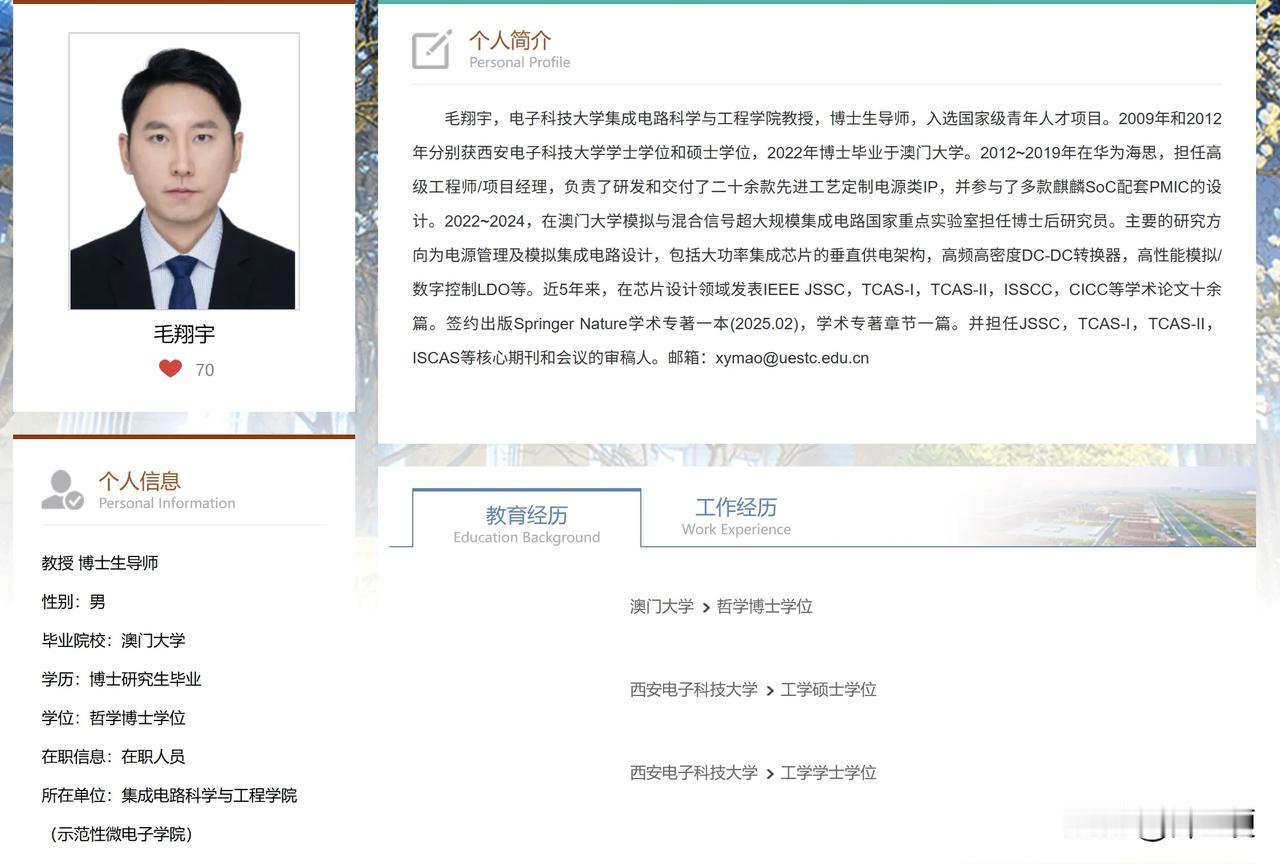Click the Personal Information user icon
Image resolution: width=1280 pixels, height=864 pixels.
click(62, 490)
